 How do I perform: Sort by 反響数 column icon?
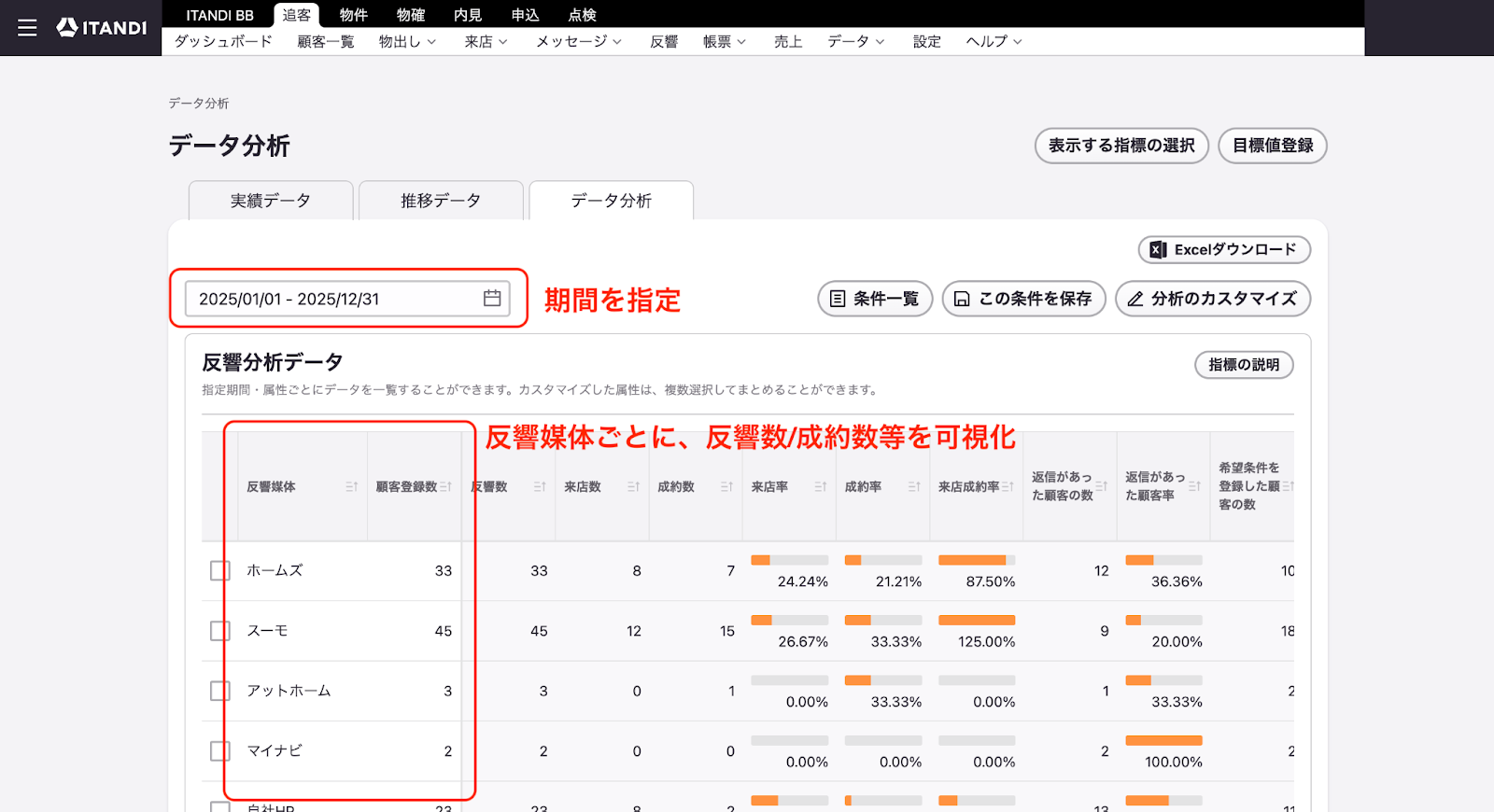[540, 487]
